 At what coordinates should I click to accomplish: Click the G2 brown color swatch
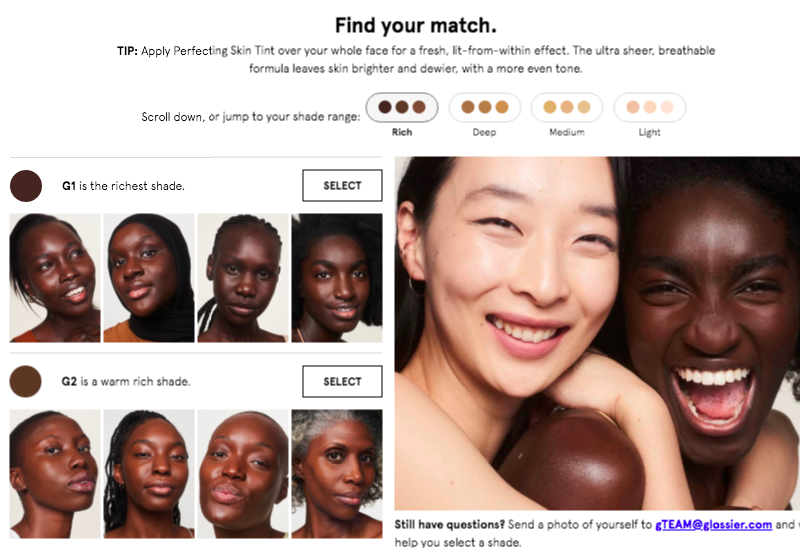coord(26,381)
